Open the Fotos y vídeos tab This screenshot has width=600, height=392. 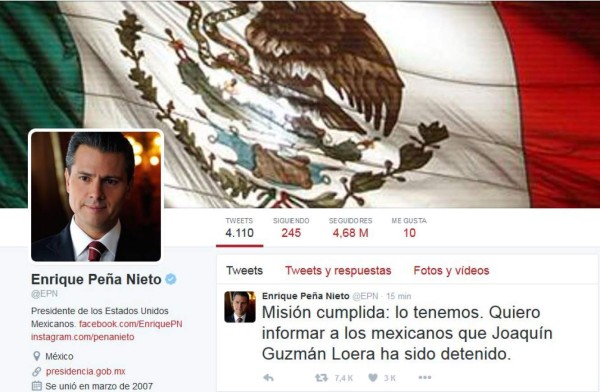[x=452, y=271]
